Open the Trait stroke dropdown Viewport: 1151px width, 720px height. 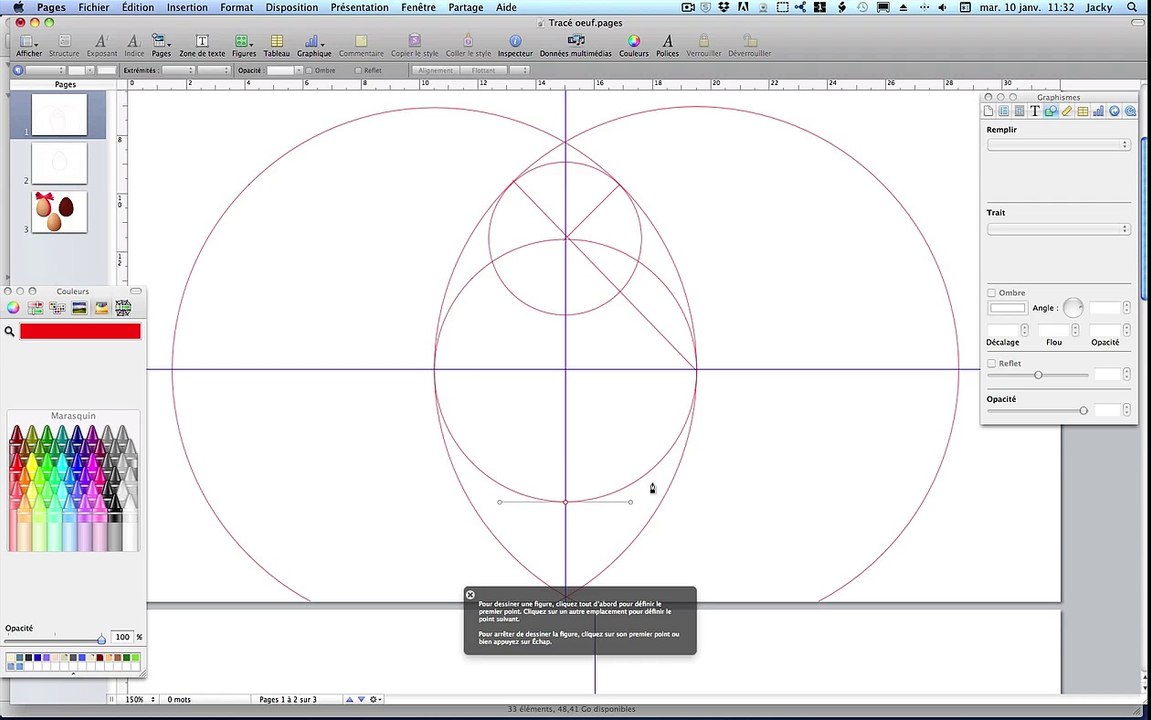1058,229
